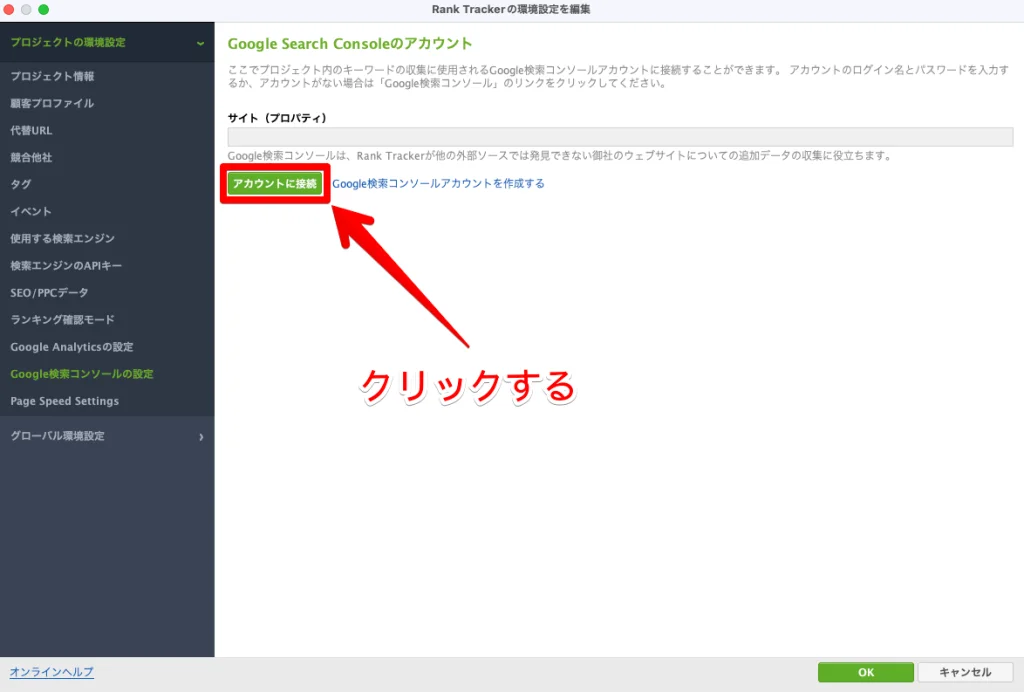Open ランキング確認モード settings
The height and width of the screenshot is (692, 1024).
pyautogui.click(x=63, y=320)
